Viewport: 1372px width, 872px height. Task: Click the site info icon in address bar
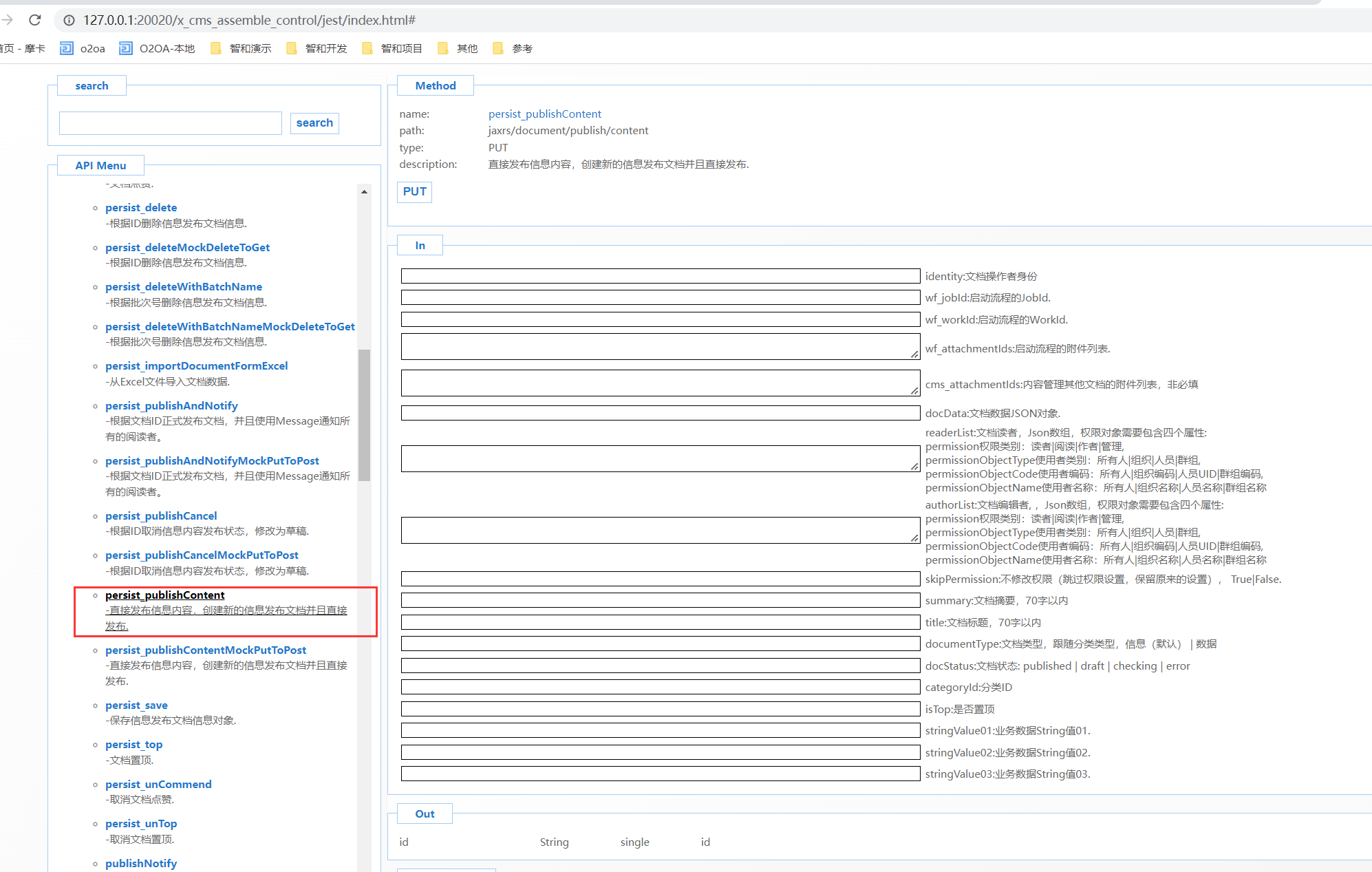[69, 20]
